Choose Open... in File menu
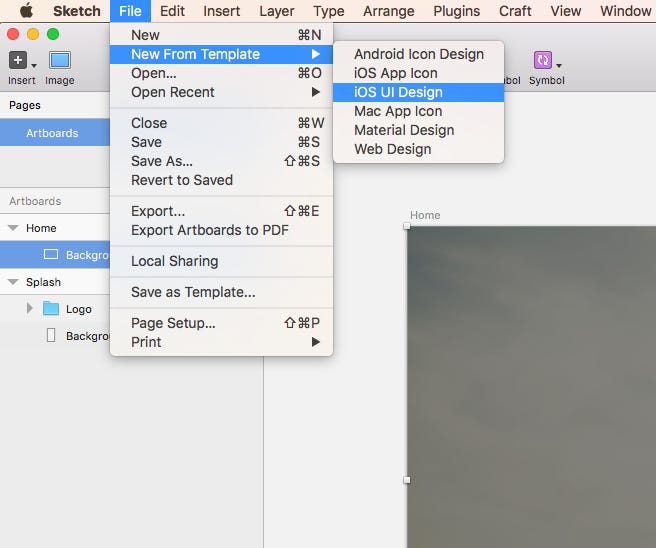The image size is (656, 548). [x=221, y=73]
